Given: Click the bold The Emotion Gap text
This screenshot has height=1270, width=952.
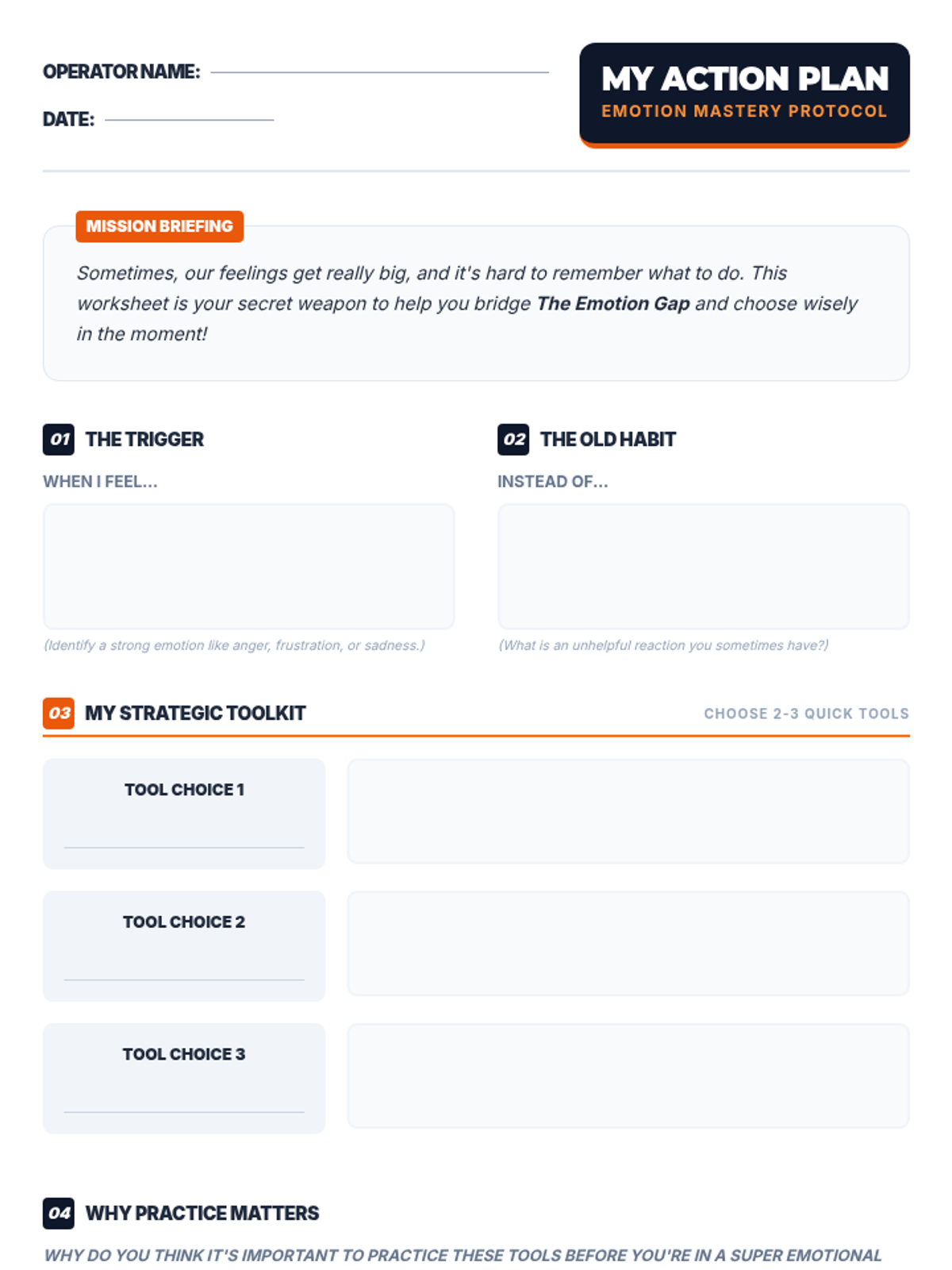Looking at the screenshot, I should [x=613, y=304].
